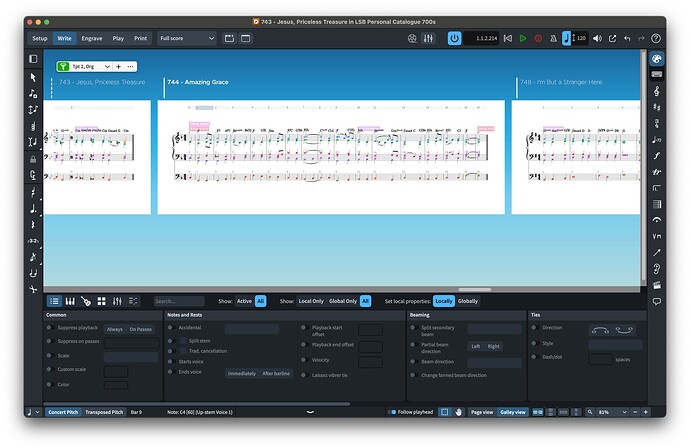Screen dimensions: 690x448
Task: Select the Write mode tab
Action: click(x=64, y=38)
